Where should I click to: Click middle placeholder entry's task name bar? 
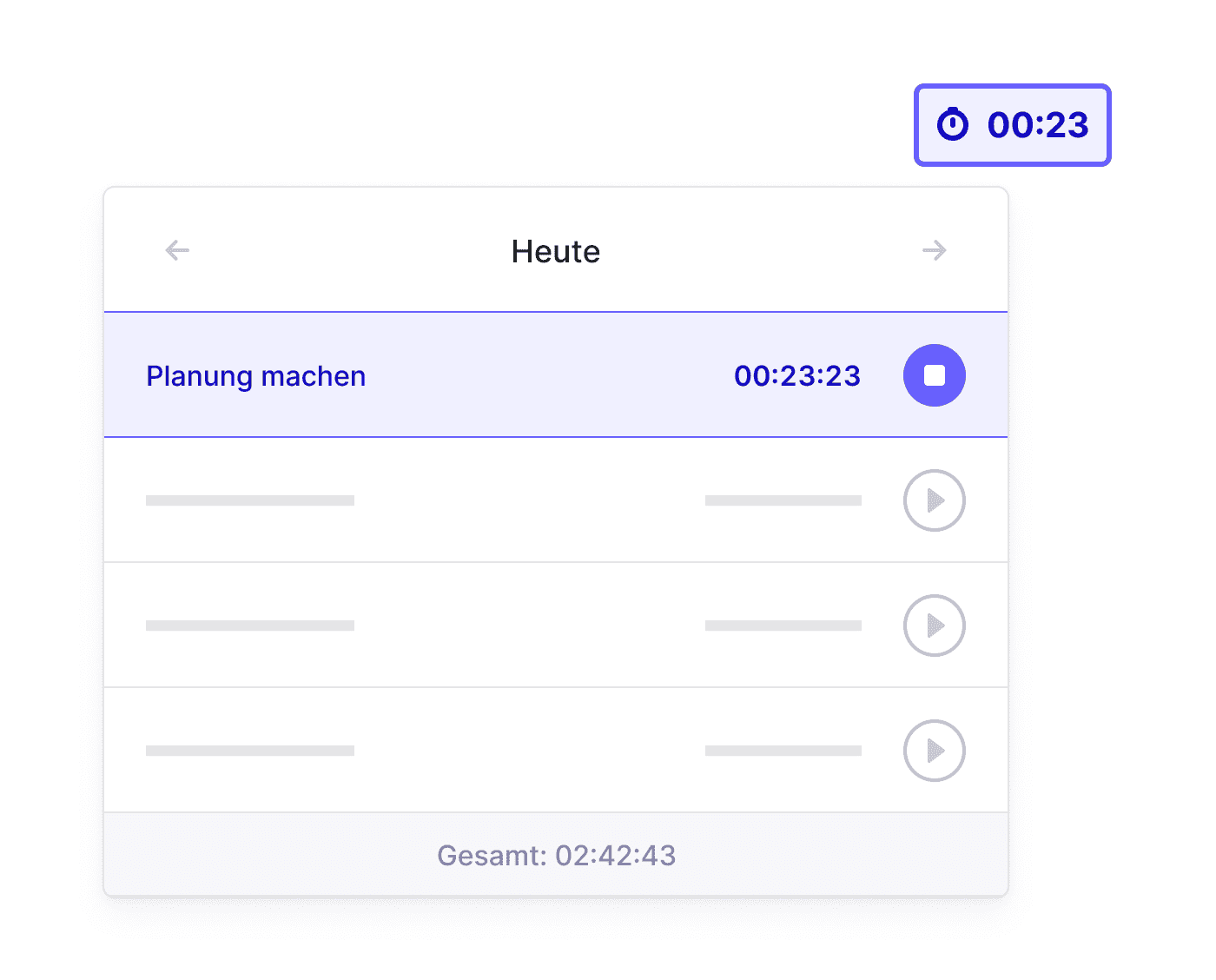(x=250, y=626)
